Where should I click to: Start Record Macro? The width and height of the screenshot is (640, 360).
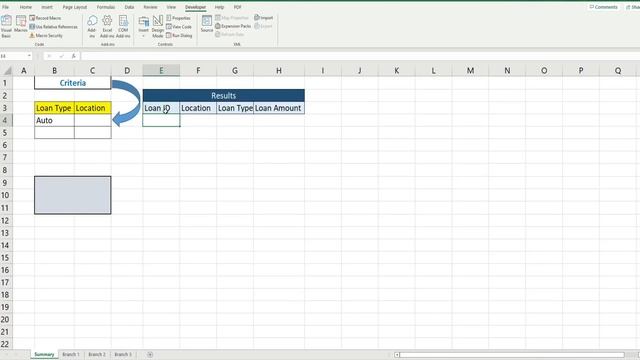[45, 18]
